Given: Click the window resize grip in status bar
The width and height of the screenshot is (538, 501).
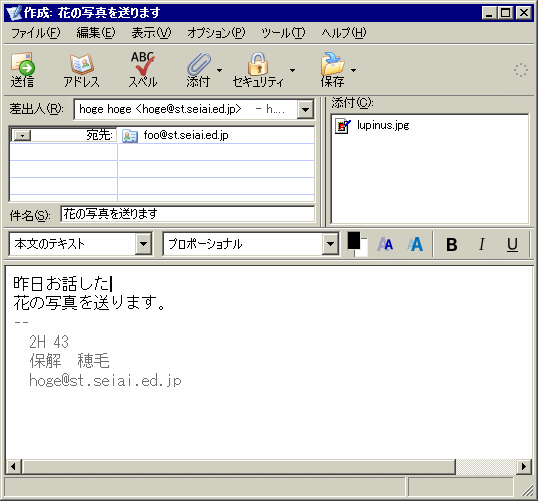Looking at the screenshot, I should 527,490.
